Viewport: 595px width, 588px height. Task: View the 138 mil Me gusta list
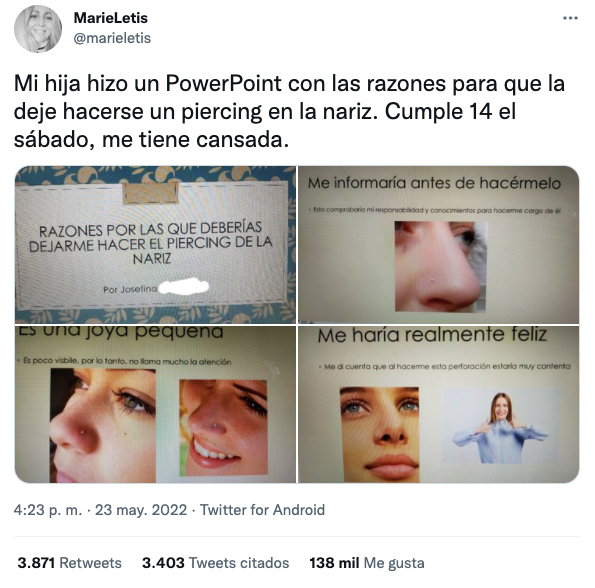click(x=367, y=563)
